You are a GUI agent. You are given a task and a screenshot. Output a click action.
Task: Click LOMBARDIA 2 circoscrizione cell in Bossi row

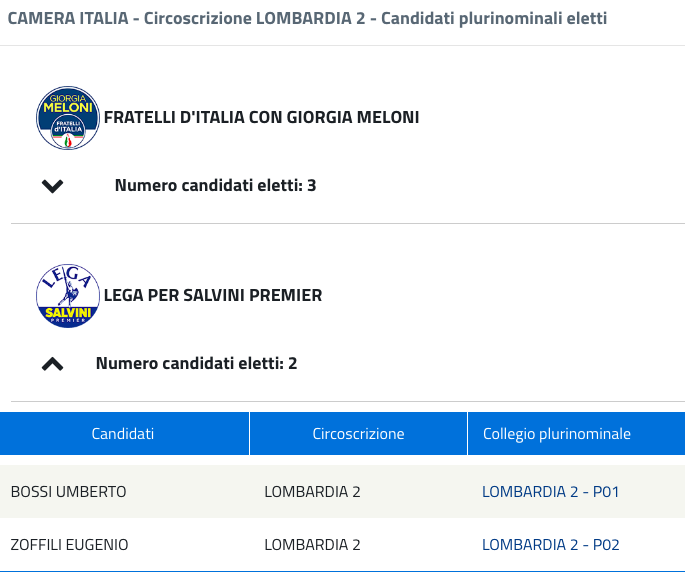point(312,492)
